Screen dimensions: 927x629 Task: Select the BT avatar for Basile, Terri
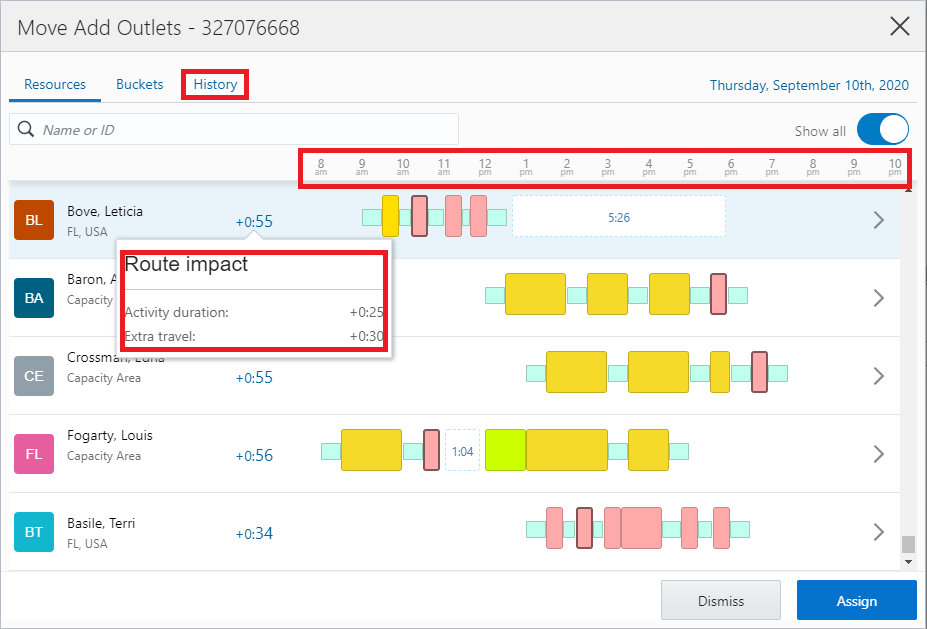click(35, 531)
